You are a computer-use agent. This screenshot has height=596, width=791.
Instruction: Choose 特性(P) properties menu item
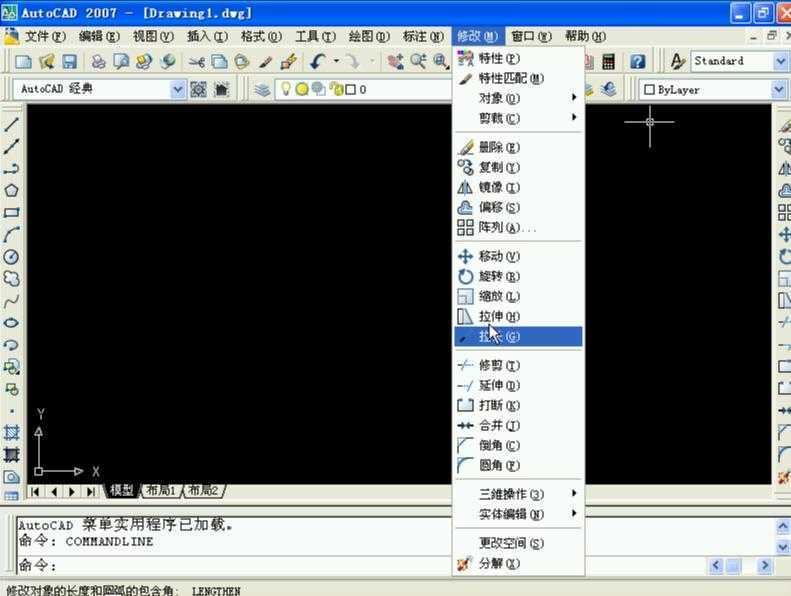tap(518, 59)
